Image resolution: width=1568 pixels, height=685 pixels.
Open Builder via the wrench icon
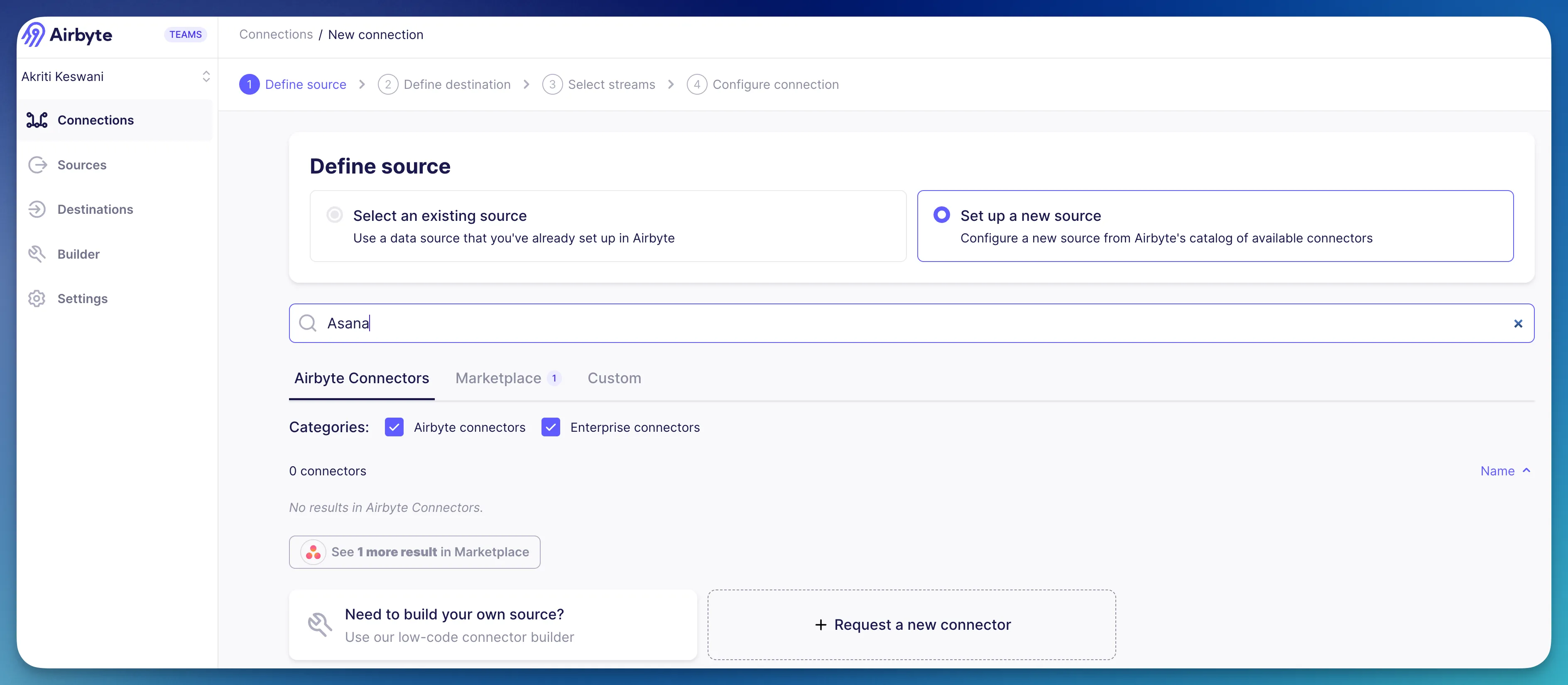[37, 254]
